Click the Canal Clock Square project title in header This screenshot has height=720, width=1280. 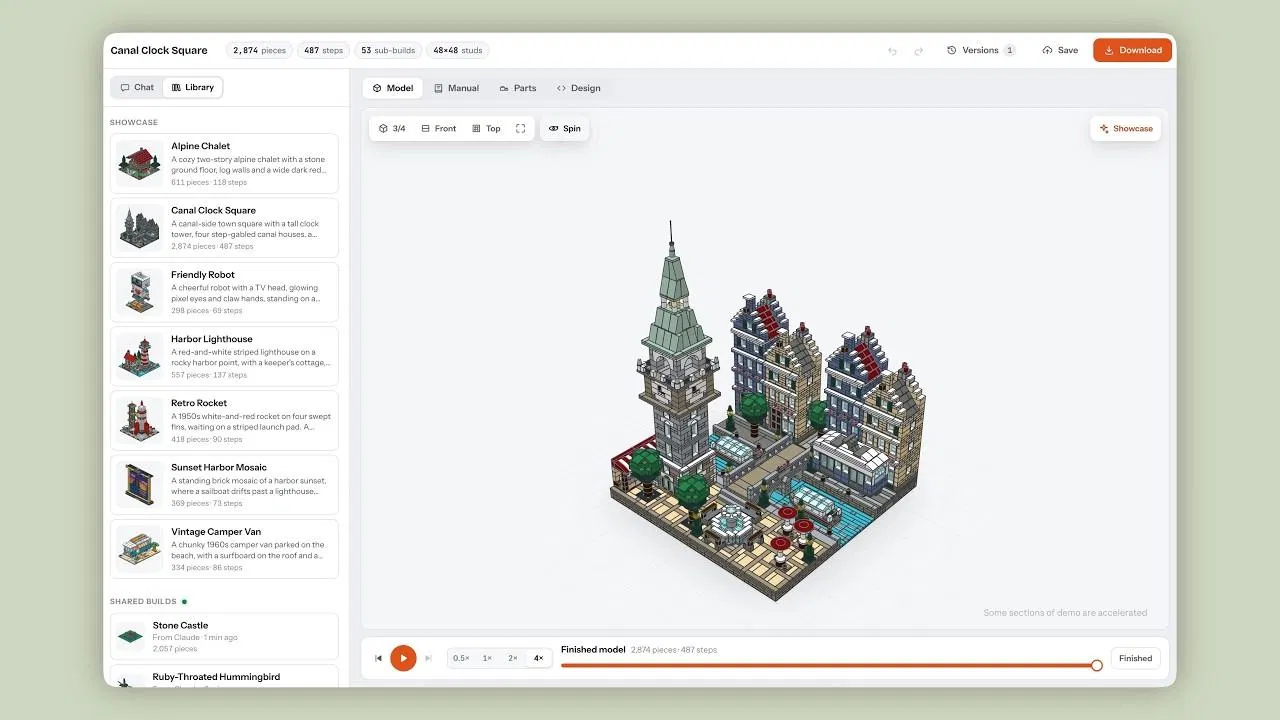point(159,51)
